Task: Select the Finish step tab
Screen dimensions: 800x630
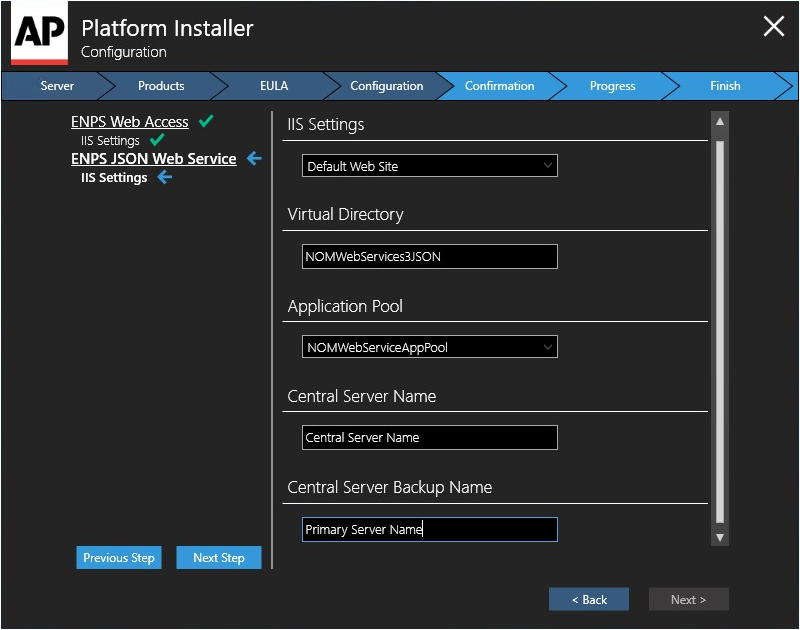Action: (725, 86)
